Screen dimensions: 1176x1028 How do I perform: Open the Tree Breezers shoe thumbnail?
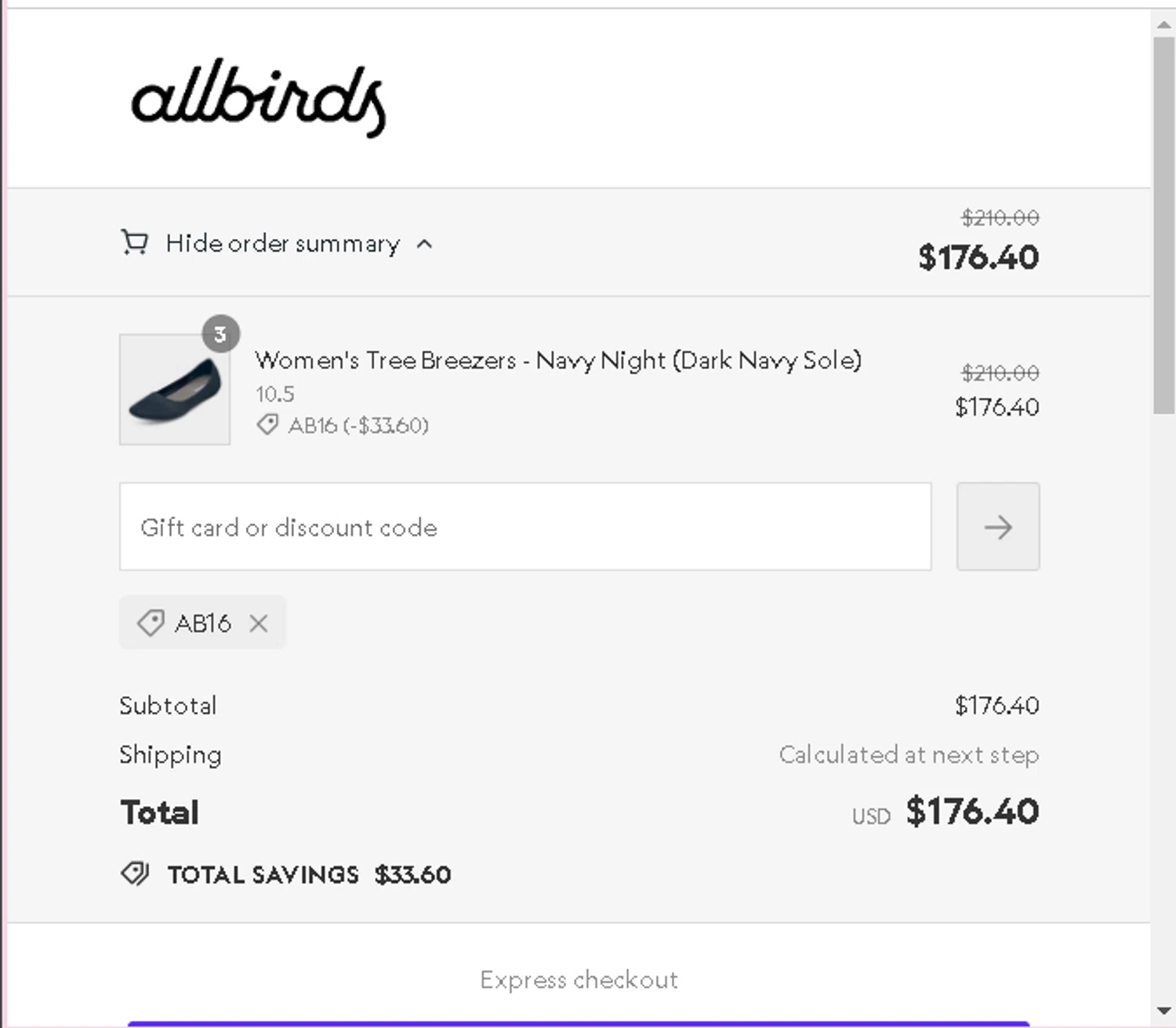175,390
